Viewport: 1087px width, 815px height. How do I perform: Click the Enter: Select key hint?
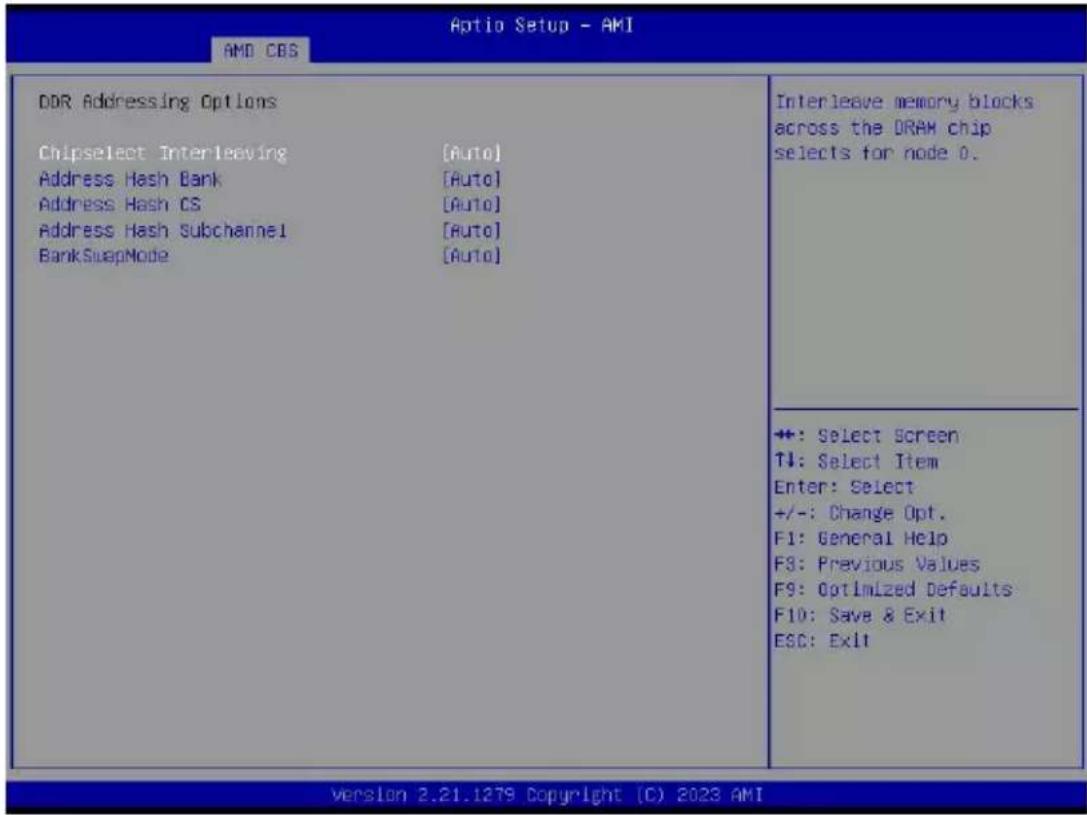pyautogui.click(x=844, y=487)
